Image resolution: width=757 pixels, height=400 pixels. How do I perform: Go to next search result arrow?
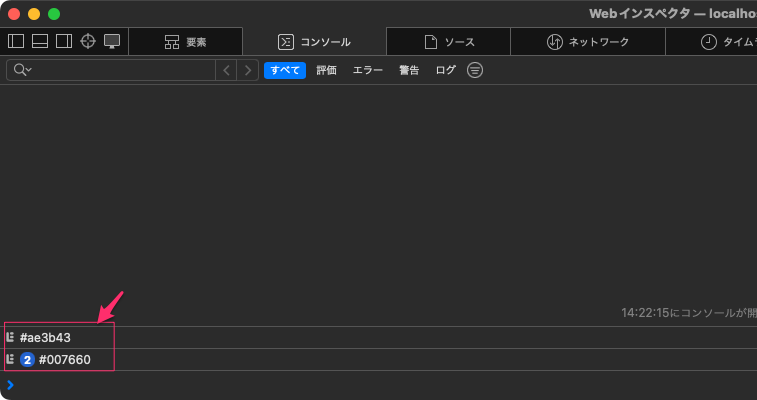click(248, 70)
